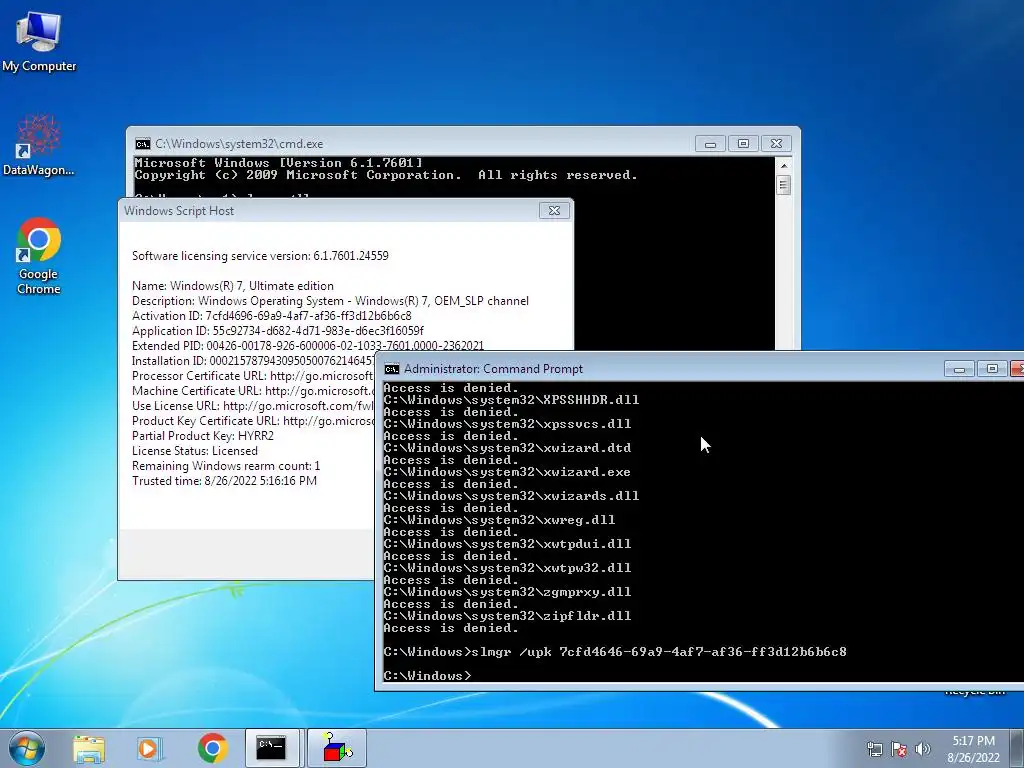Screen dimensions: 1024x768
Task: Open the network status tray icon
Action: tap(874, 749)
